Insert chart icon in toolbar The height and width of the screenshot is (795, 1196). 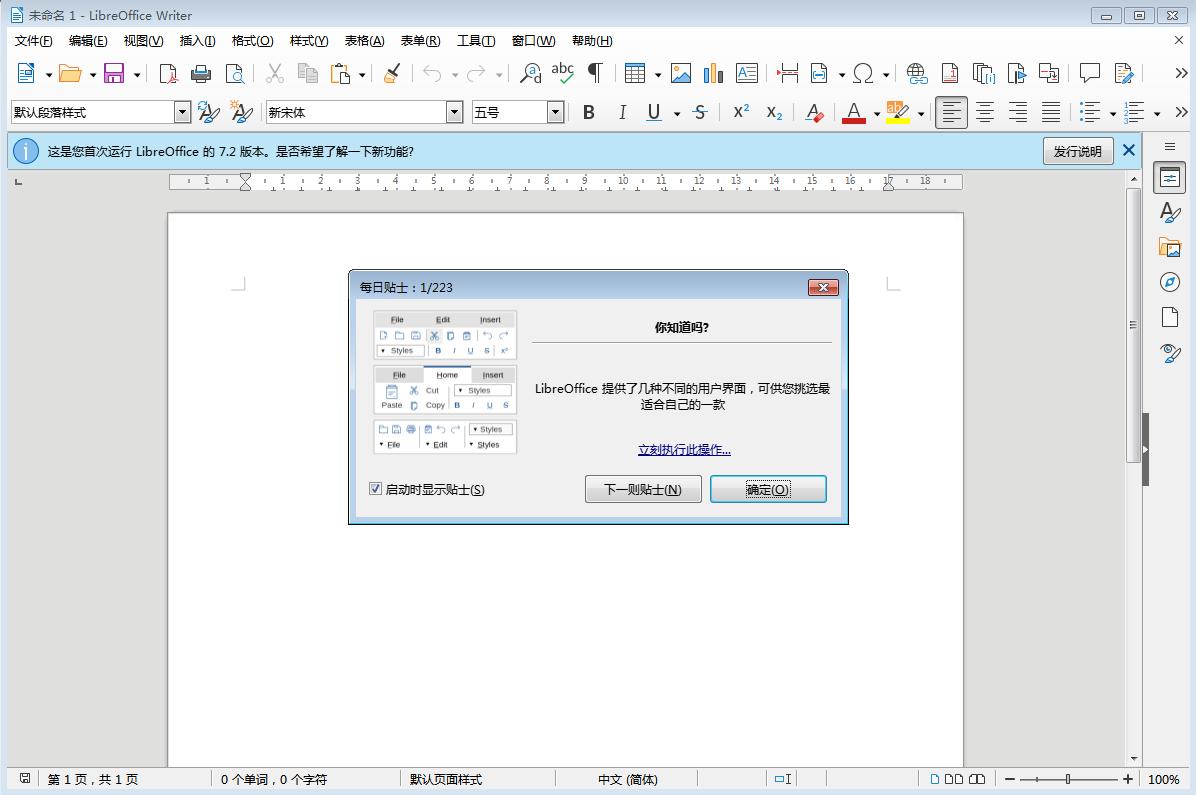tap(713, 73)
